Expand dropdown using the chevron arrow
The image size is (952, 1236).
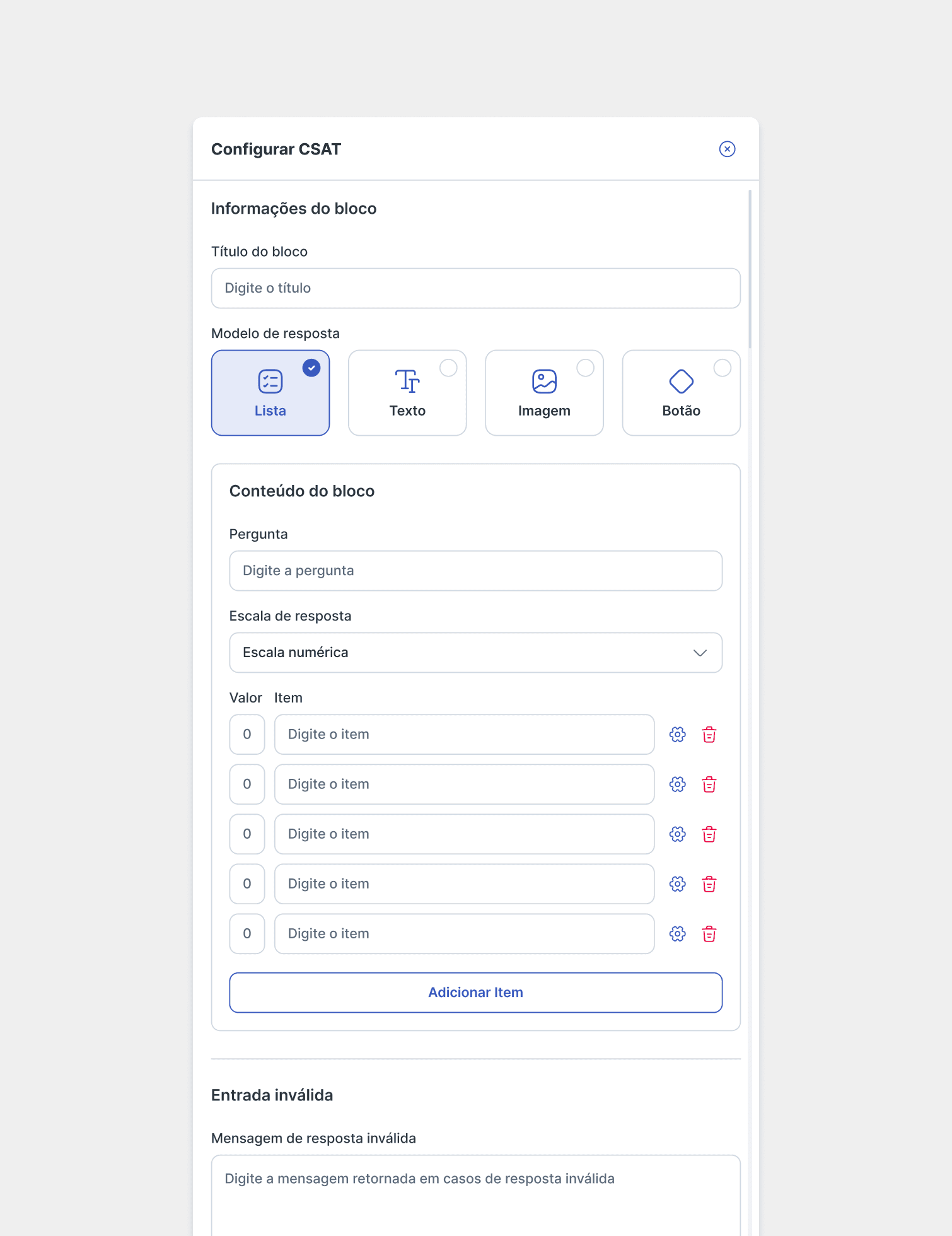coord(700,653)
